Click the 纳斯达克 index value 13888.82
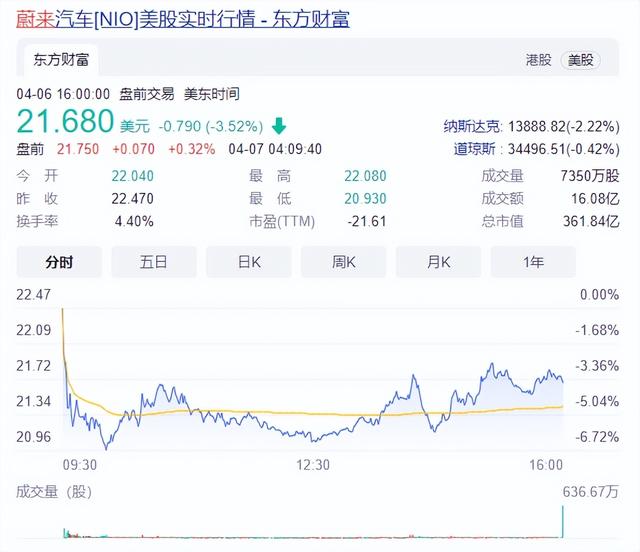This screenshot has height=552, width=640. [537, 127]
